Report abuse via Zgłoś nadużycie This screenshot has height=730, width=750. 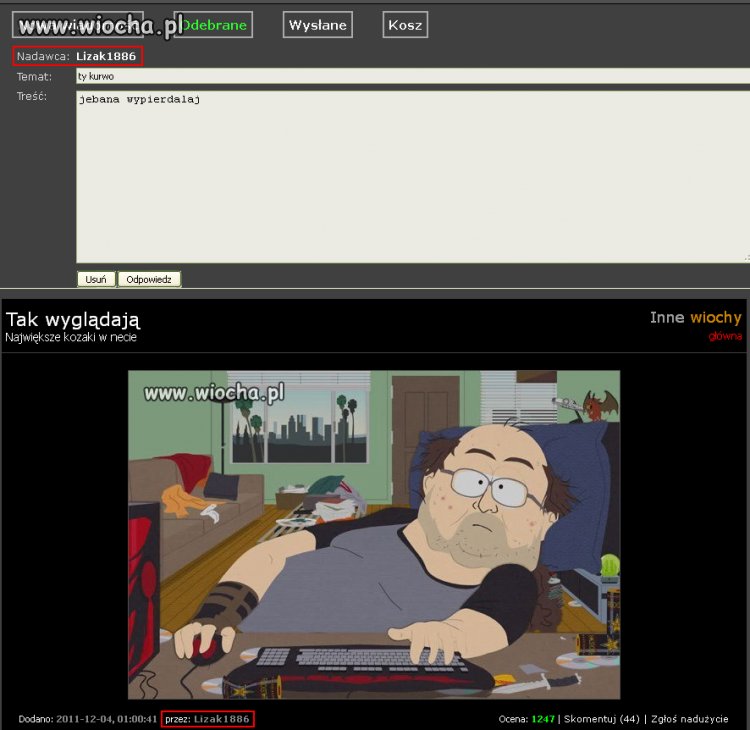pos(689,719)
